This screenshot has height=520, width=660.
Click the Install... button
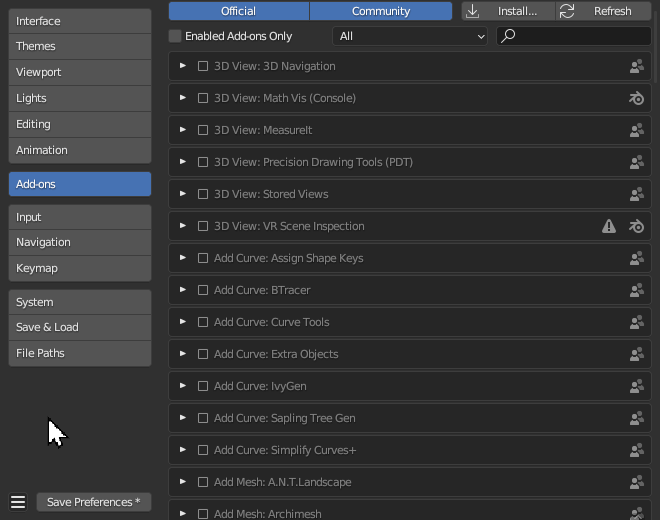pos(508,11)
